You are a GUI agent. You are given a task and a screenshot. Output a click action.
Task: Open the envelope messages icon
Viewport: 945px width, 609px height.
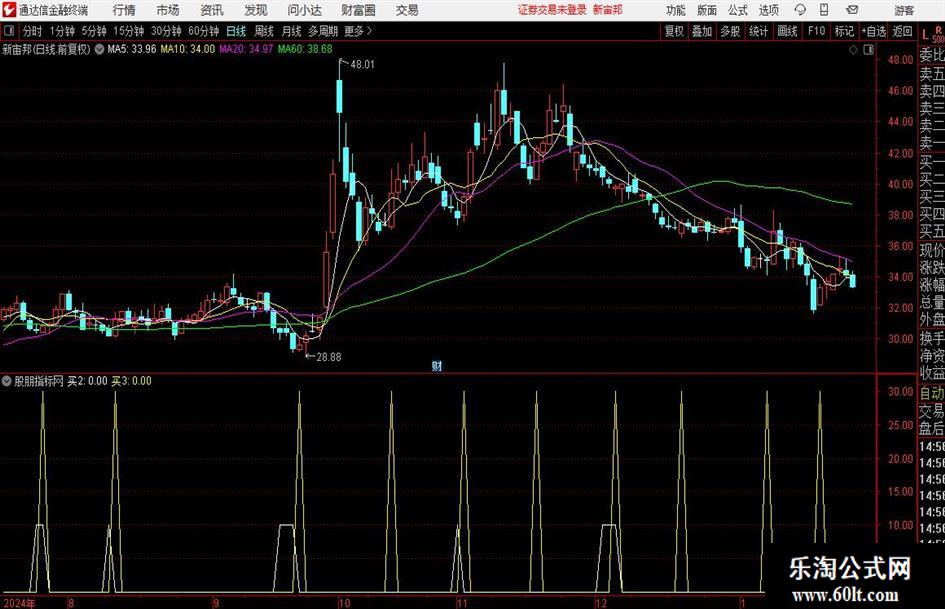coord(852,10)
